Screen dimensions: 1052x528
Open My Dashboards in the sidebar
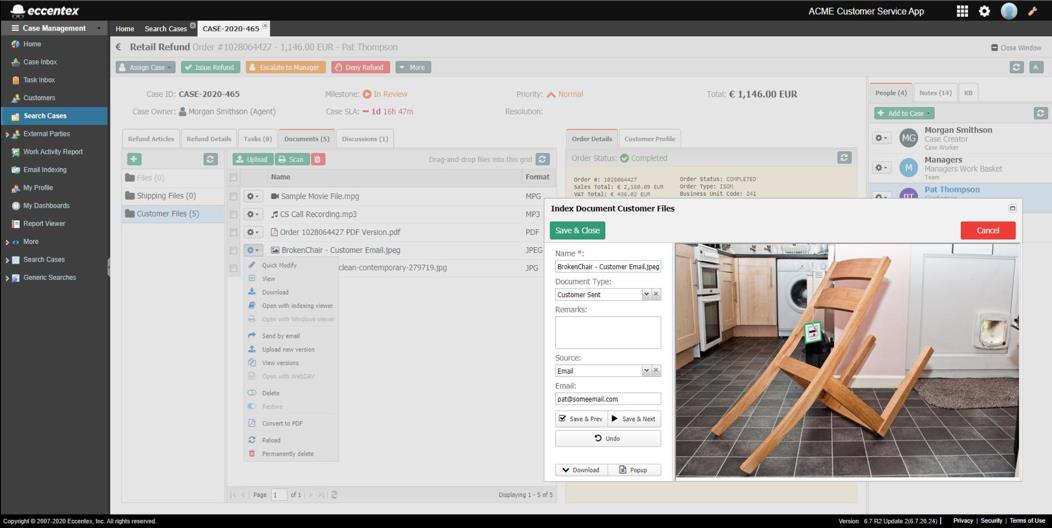pyautogui.click(x=46, y=205)
